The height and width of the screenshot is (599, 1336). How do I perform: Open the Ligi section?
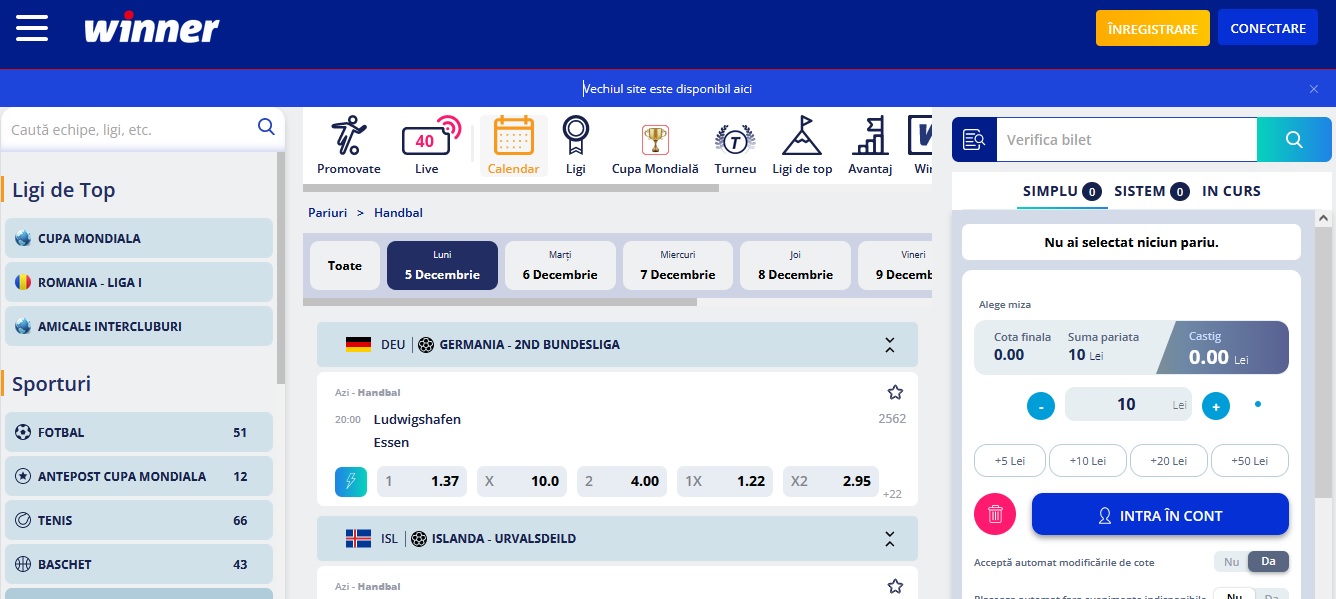coord(576,146)
